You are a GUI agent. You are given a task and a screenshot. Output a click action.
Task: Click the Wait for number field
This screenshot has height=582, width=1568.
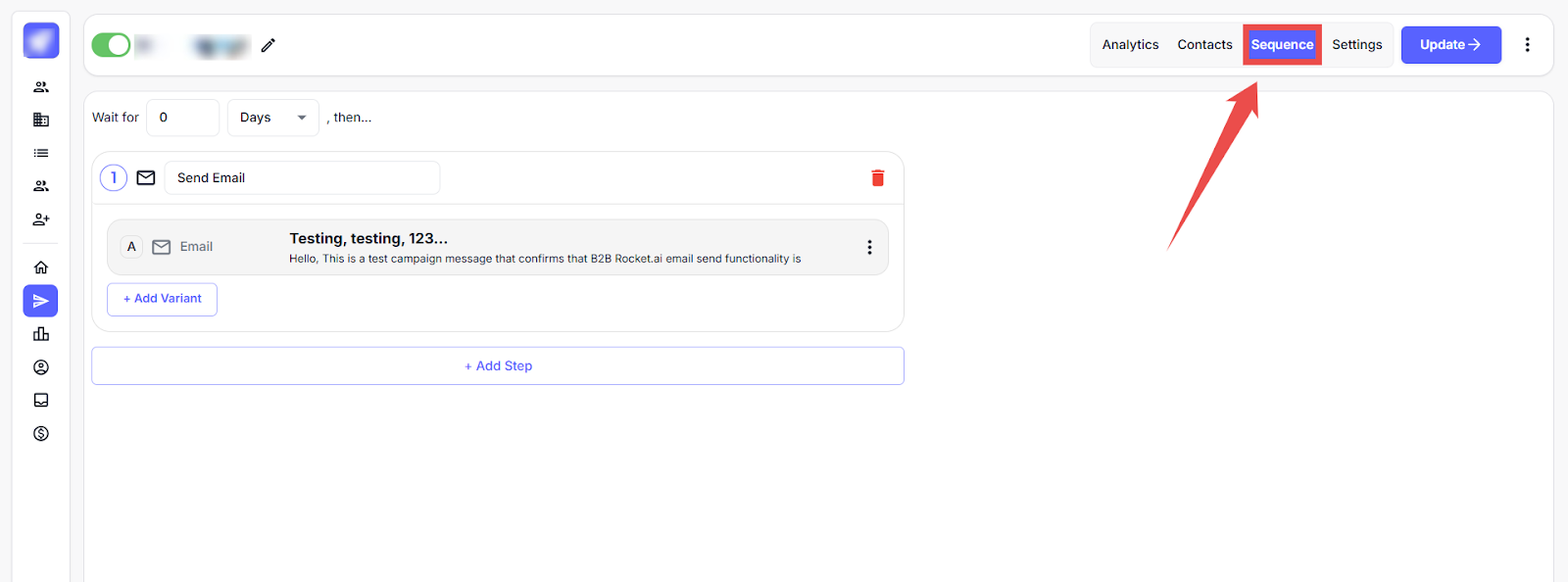pyautogui.click(x=183, y=118)
